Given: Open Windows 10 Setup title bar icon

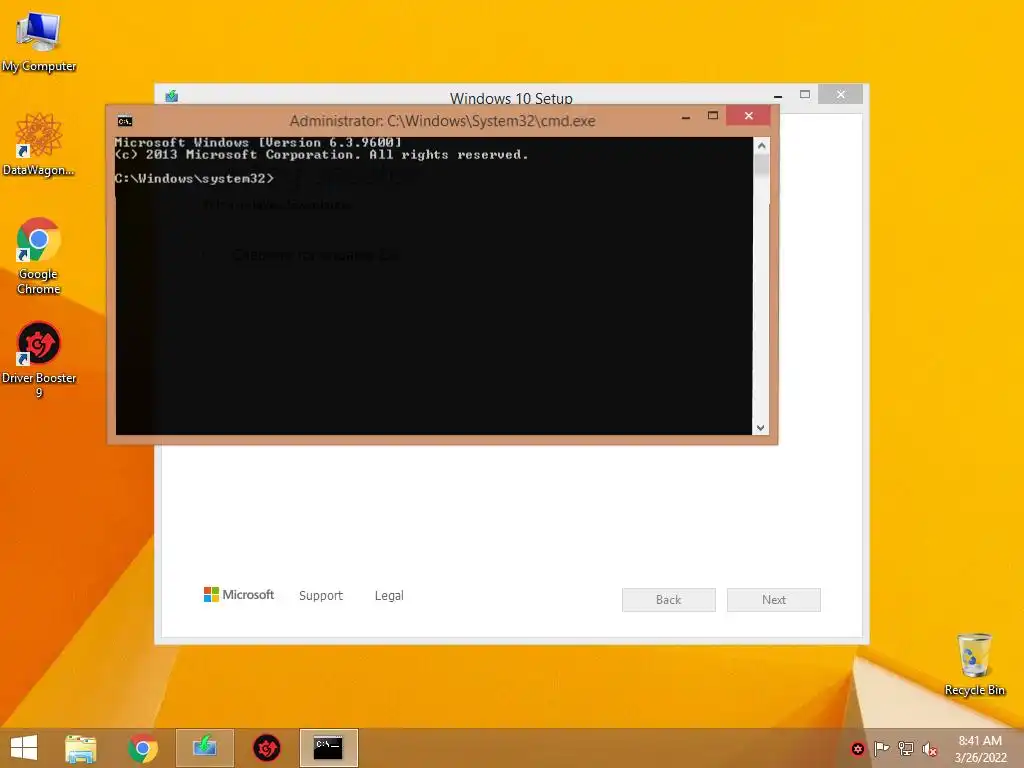Looking at the screenshot, I should 171,97.
